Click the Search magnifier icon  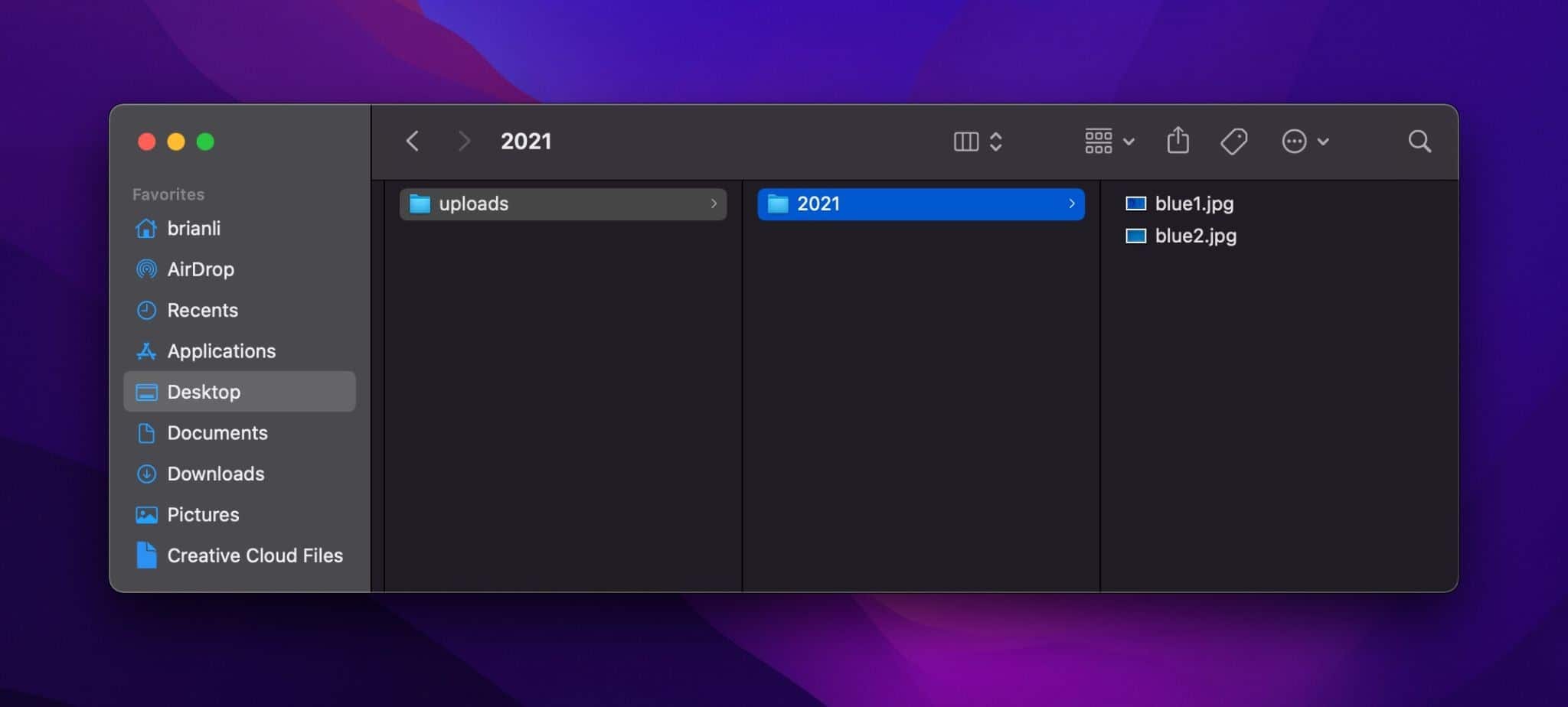[1420, 141]
